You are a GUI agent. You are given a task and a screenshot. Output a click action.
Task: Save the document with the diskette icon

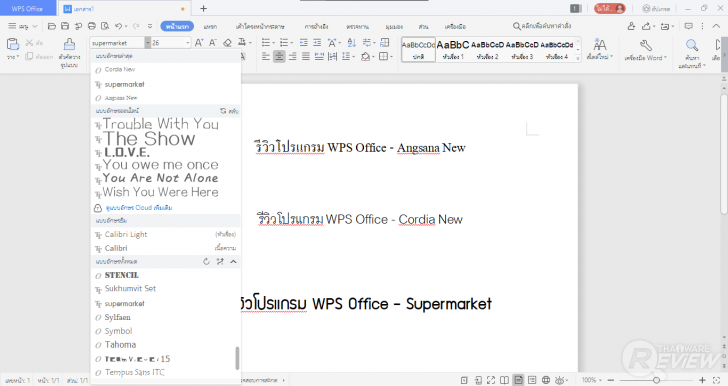65,26
